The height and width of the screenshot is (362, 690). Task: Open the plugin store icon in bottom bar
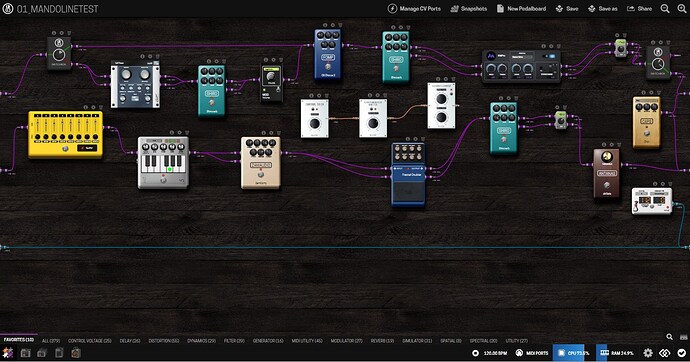click(x=76, y=353)
